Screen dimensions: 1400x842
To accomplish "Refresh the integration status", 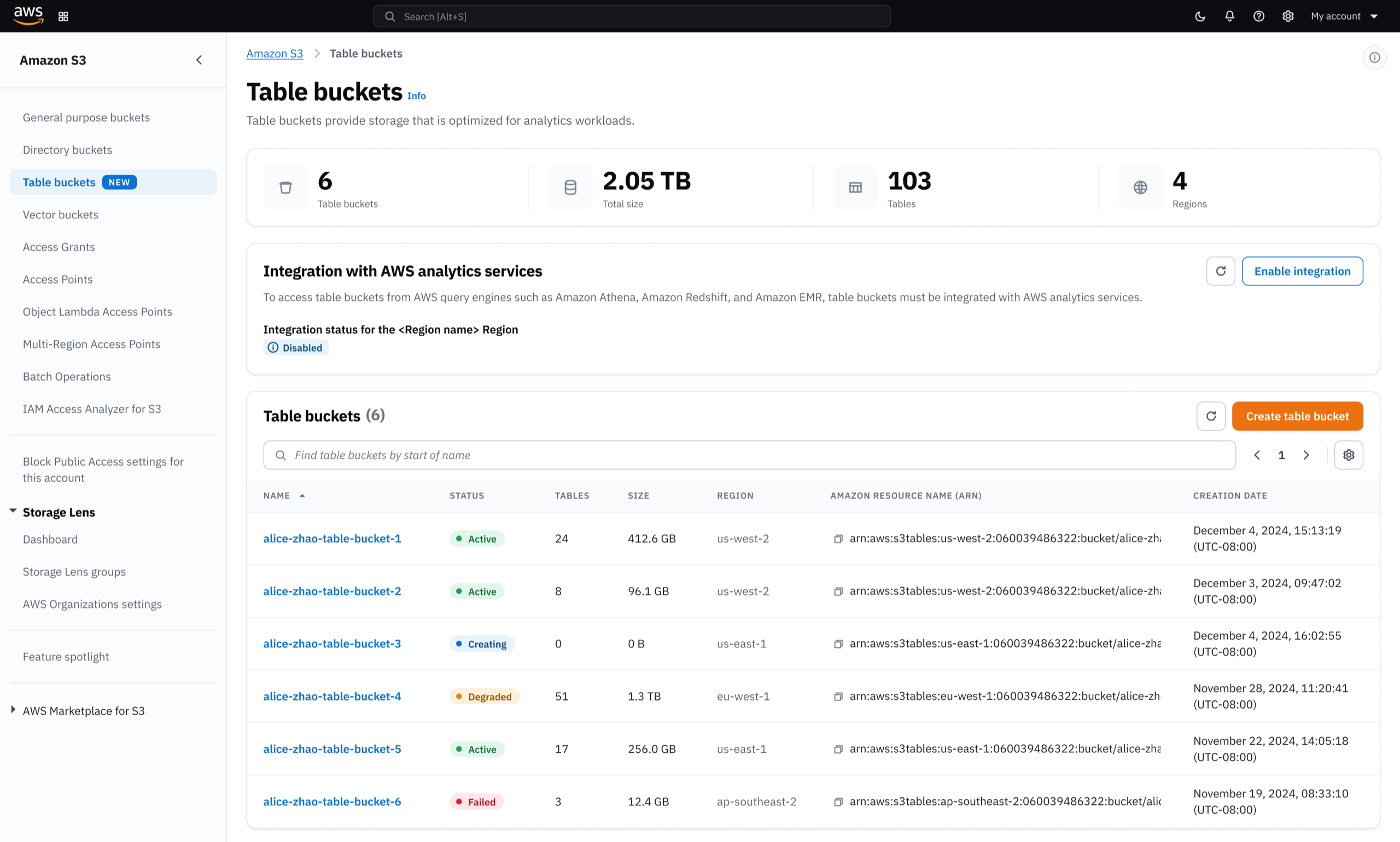I will pos(1220,271).
